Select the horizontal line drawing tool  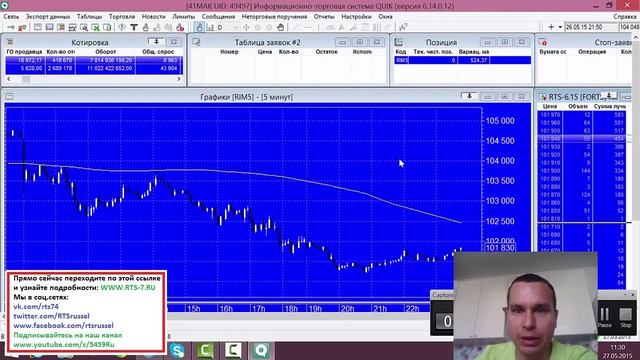tap(308, 27)
